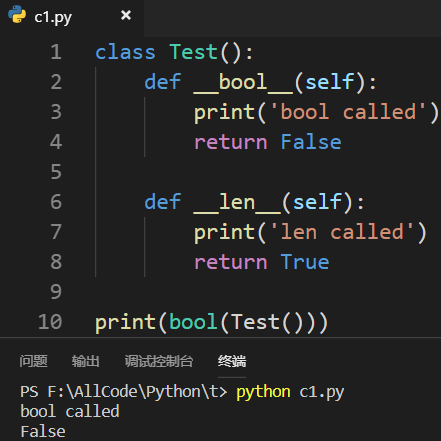Click the '__bool__' method name
Screen dimensions: 441x441
pyautogui.click(x=244, y=82)
